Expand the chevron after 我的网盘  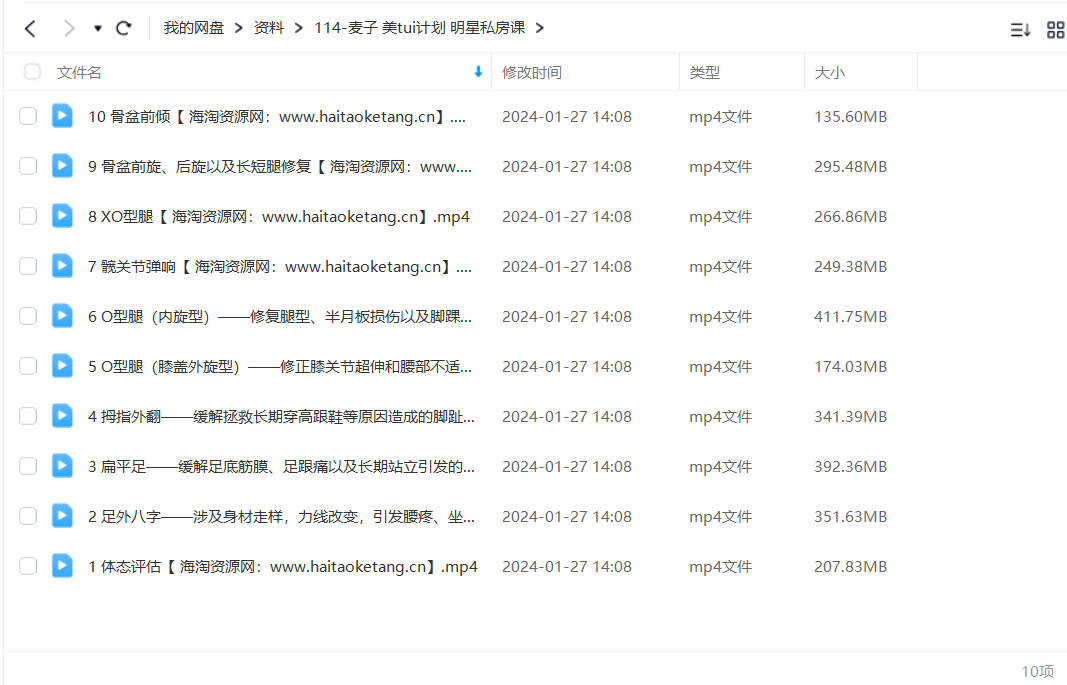pyautogui.click(x=239, y=28)
